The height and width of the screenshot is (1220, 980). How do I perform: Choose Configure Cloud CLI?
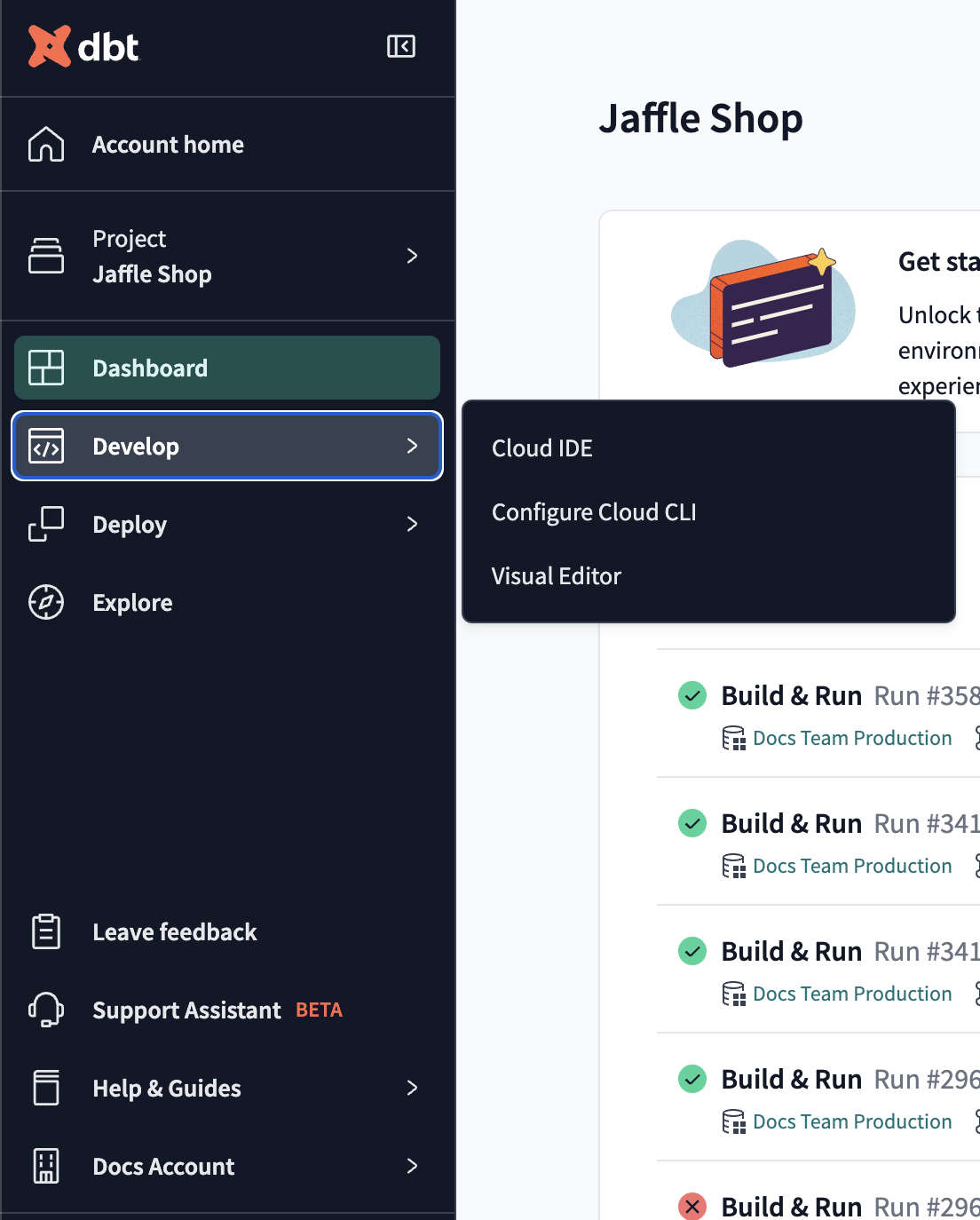click(594, 511)
